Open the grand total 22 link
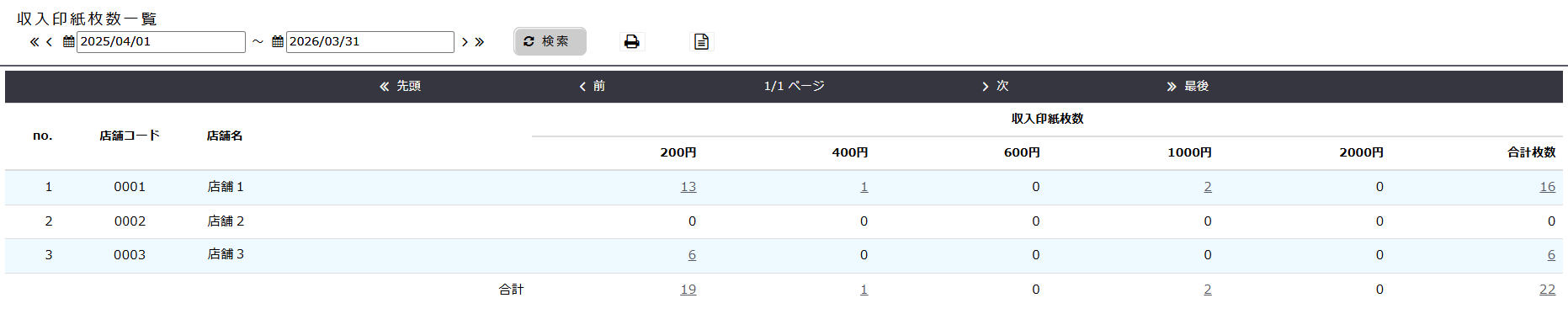Image resolution: width=1568 pixels, height=330 pixels. tap(1548, 290)
